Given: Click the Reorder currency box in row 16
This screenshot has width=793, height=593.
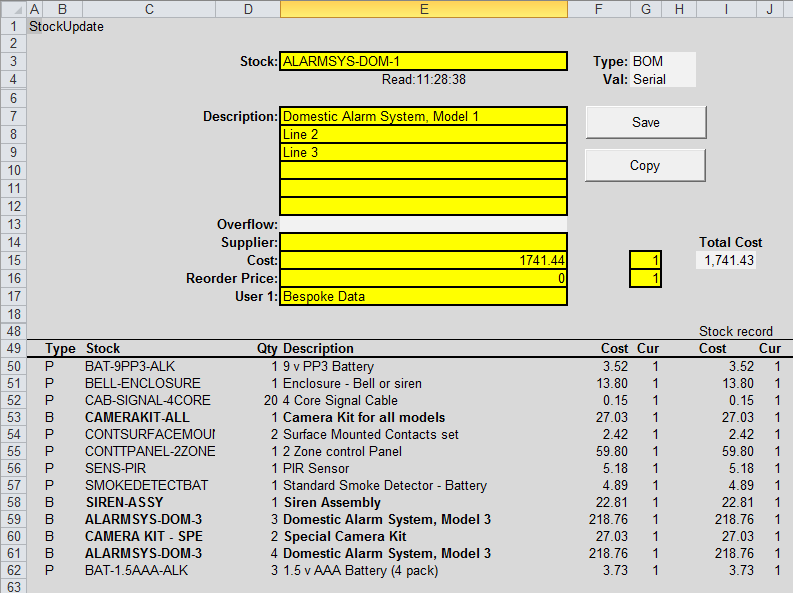Looking at the screenshot, I should coord(645,278).
